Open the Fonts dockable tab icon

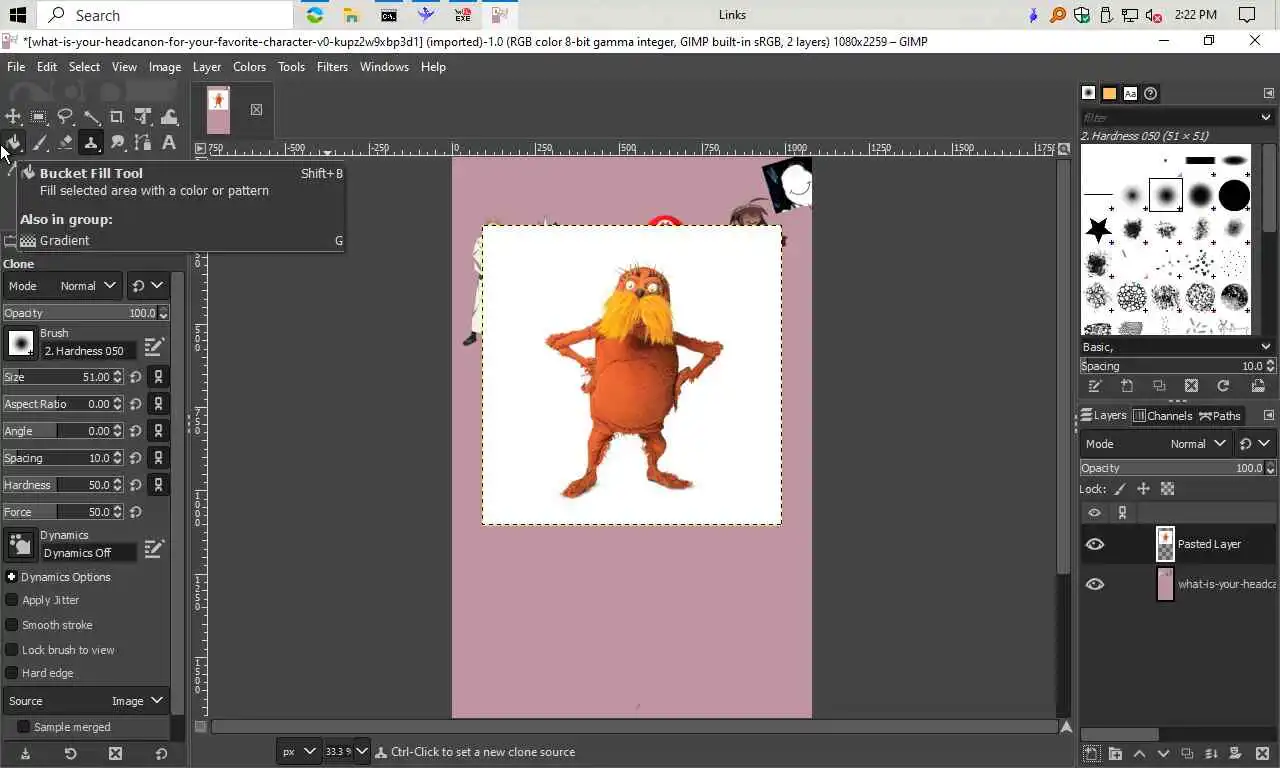tap(1130, 93)
